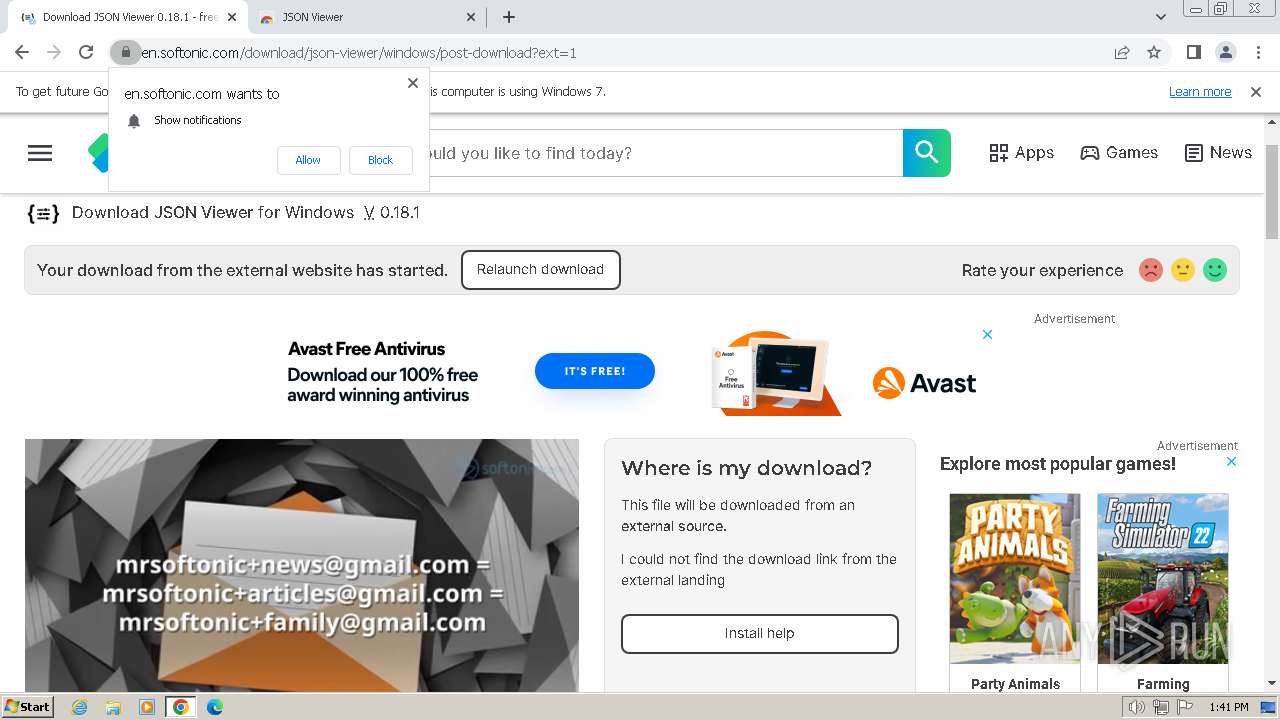
Task: Open a new browser tab
Action: point(509,17)
